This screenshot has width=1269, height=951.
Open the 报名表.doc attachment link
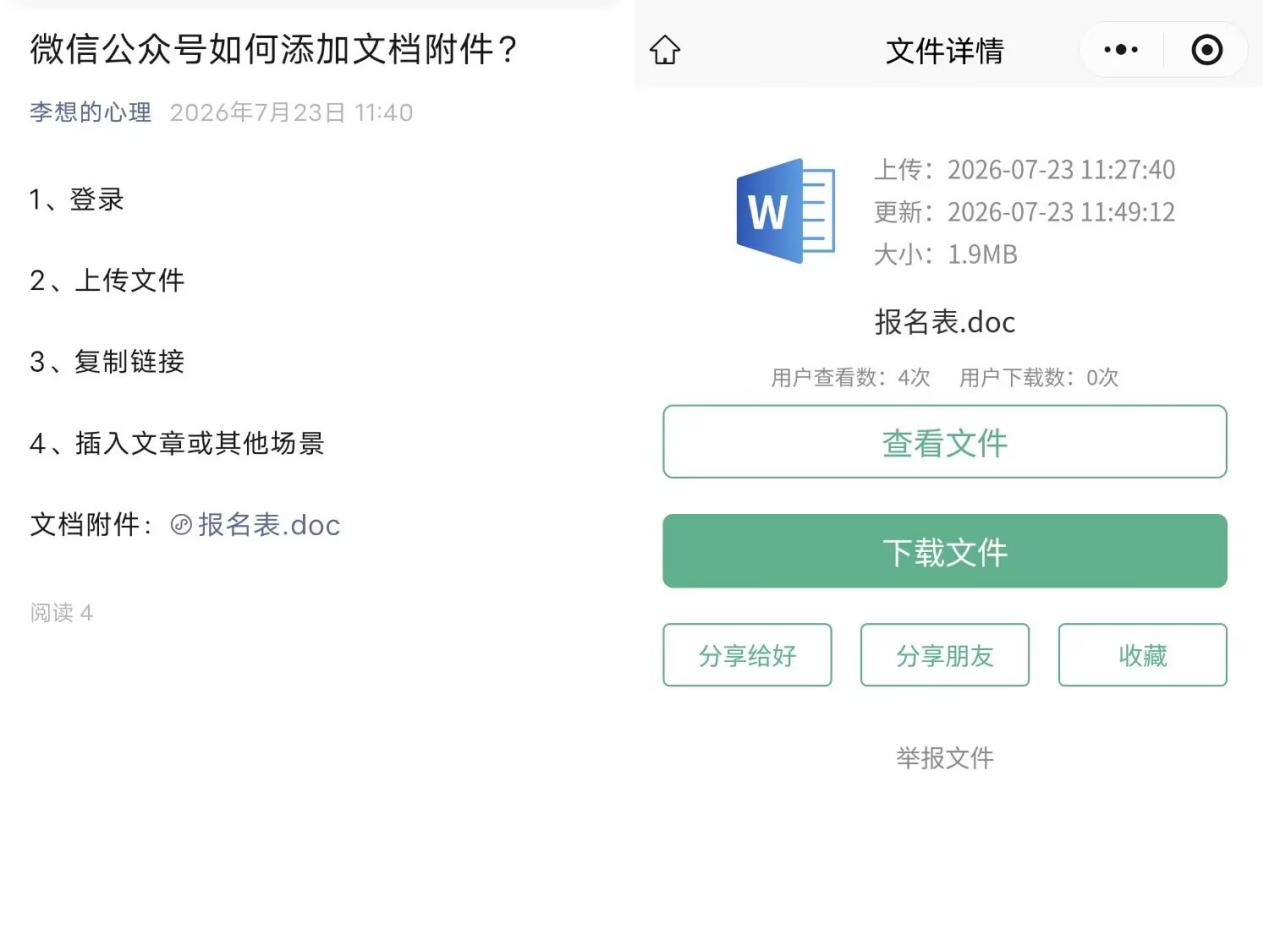pos(269,524)
